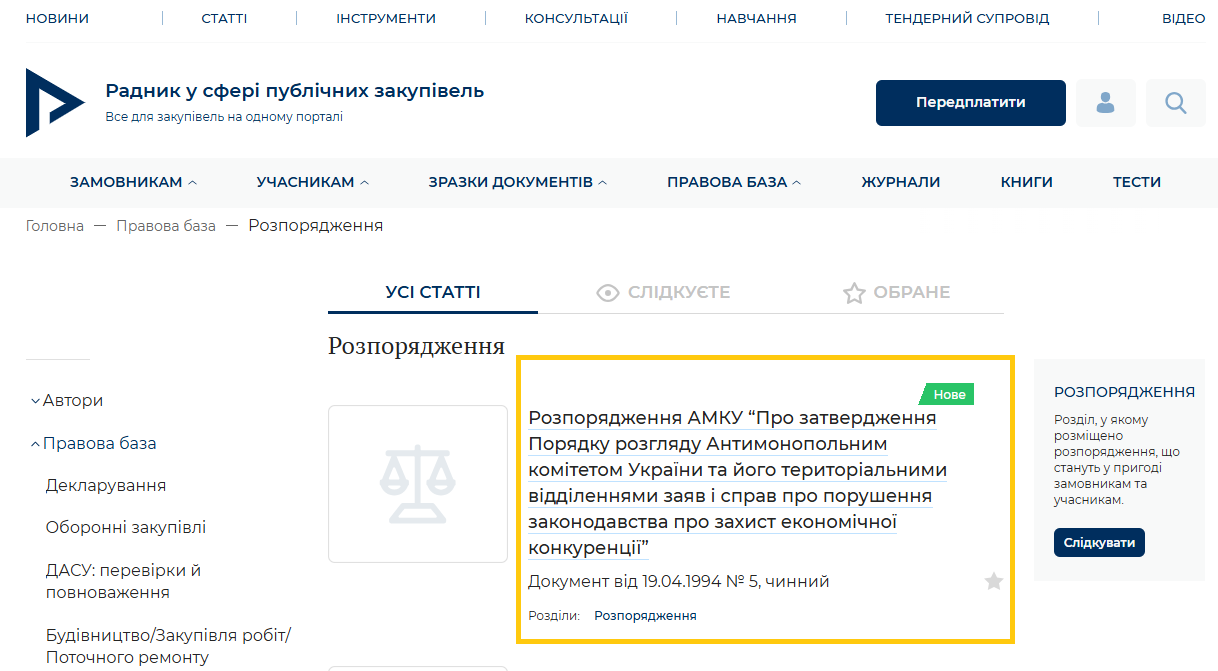Open the user account icon
This screenshot has width=1218, height=671.
click(x=1106, y=103)
